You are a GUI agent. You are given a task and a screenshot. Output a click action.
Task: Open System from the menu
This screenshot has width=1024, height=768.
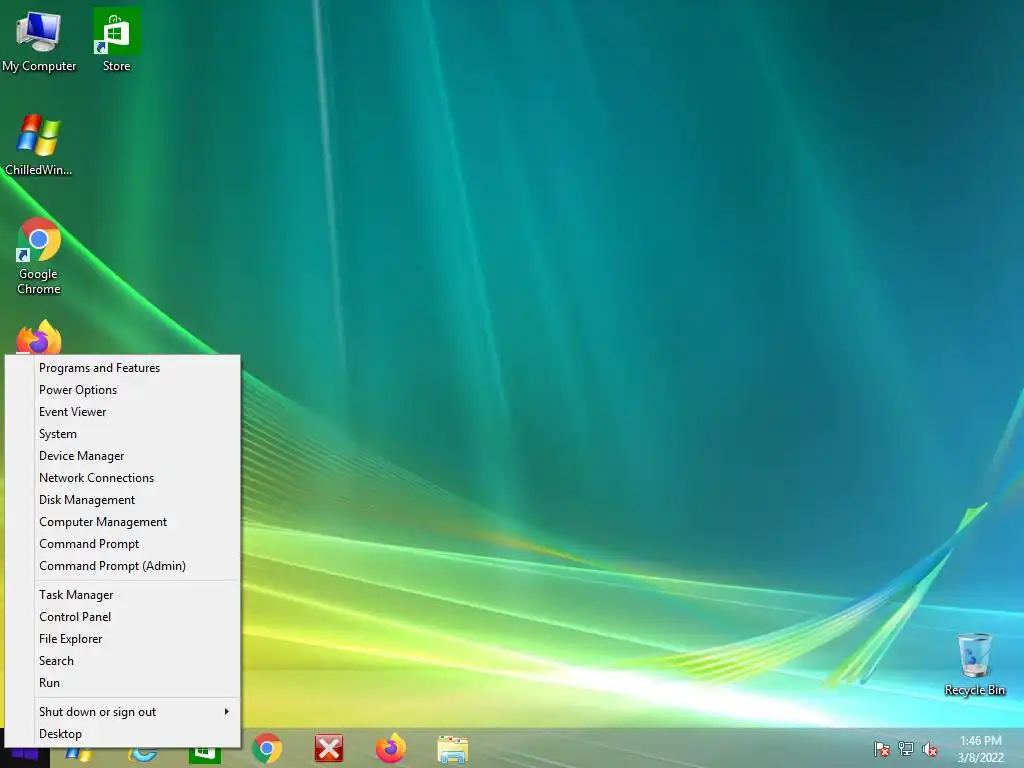[123, 434]
